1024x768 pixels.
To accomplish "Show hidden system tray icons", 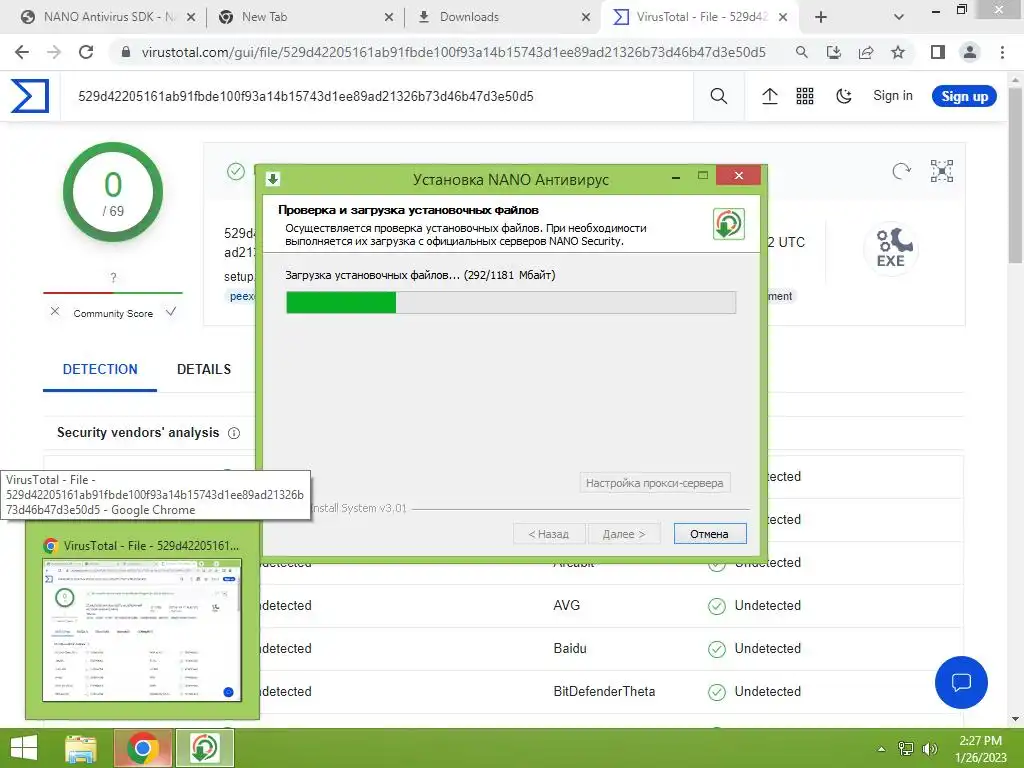I will tap(881, 749).
